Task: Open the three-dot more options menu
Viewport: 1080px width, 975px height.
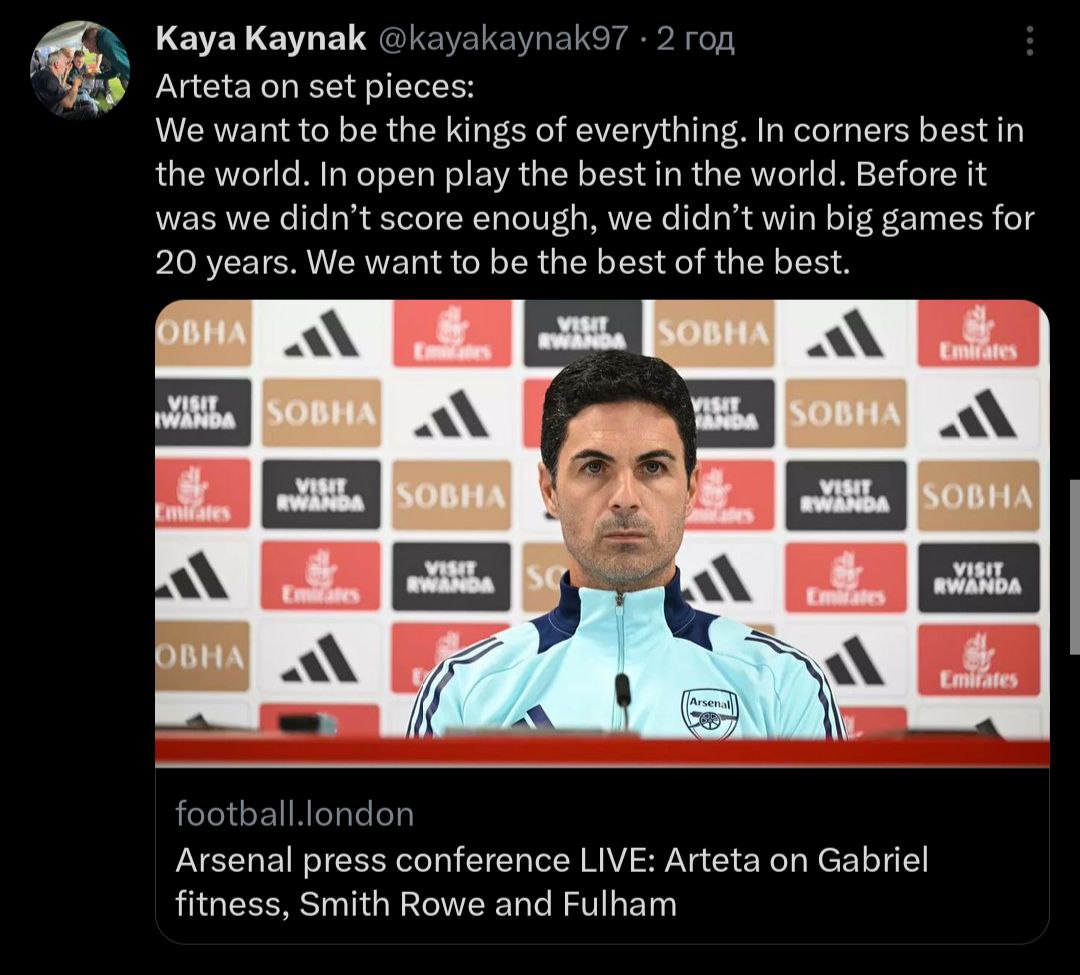Action: 1030,41
